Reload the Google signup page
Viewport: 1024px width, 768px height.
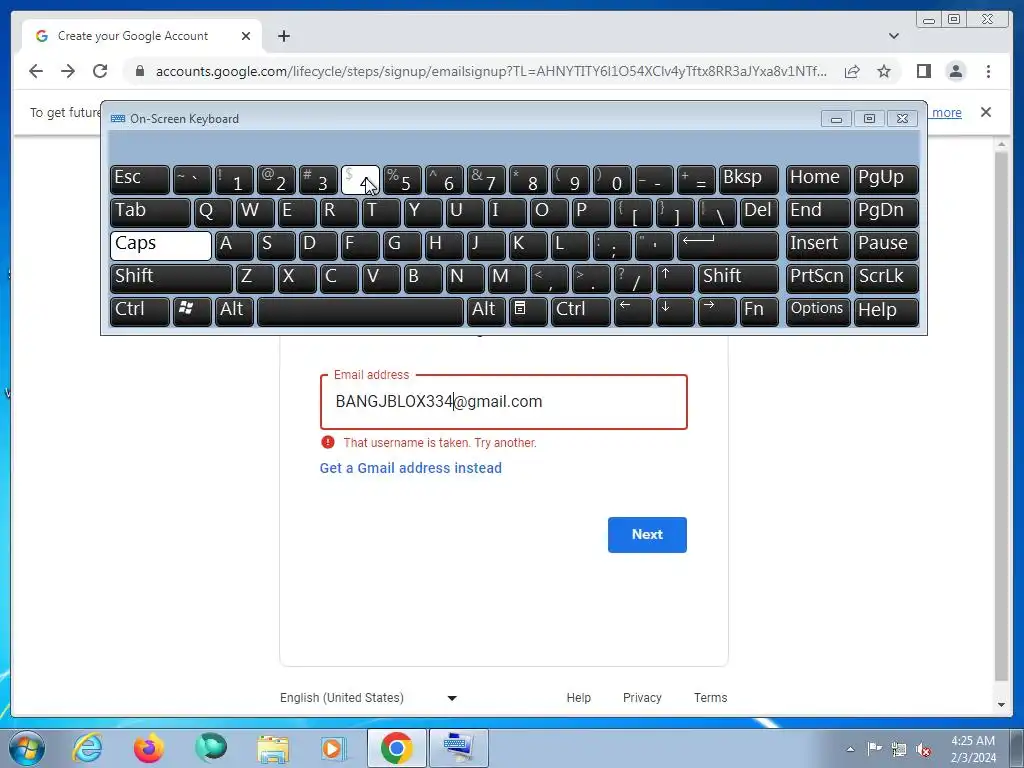(x=100, y=71)
